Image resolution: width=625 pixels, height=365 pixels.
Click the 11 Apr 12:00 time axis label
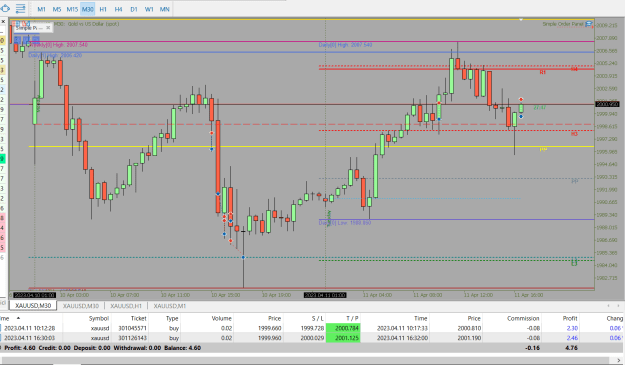478,295
